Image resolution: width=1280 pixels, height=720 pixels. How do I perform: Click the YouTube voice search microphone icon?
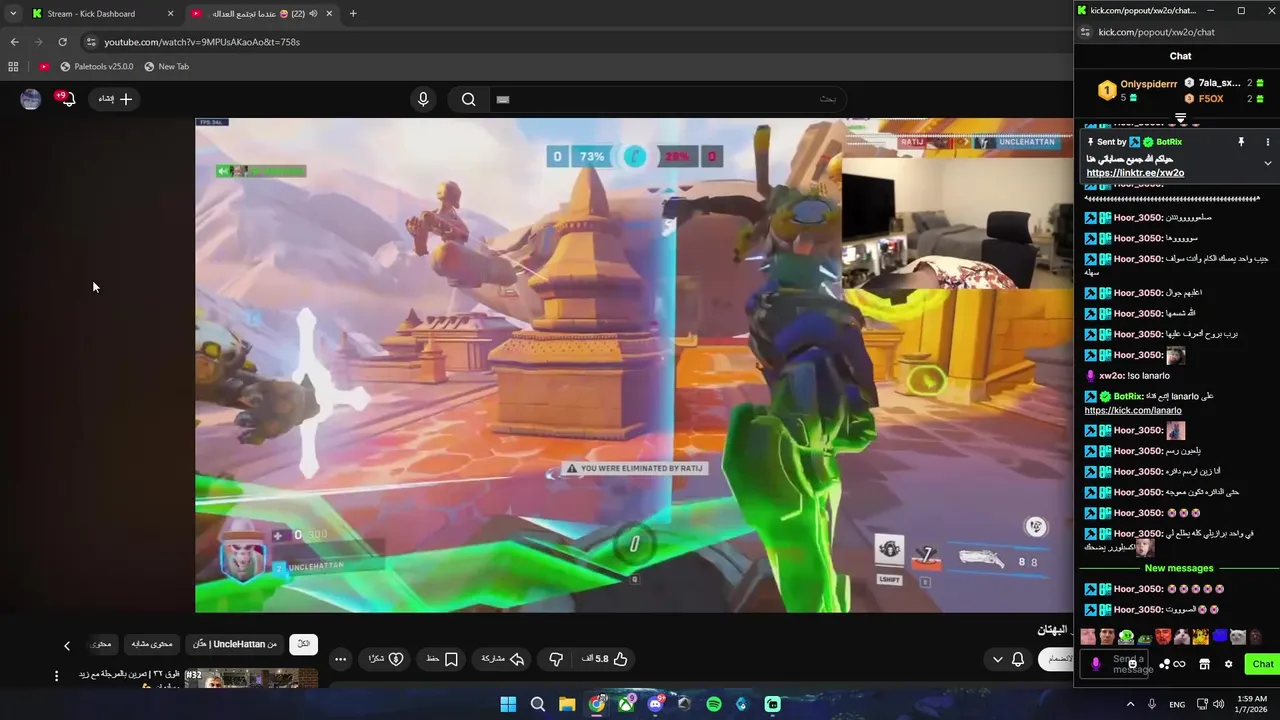423,99
